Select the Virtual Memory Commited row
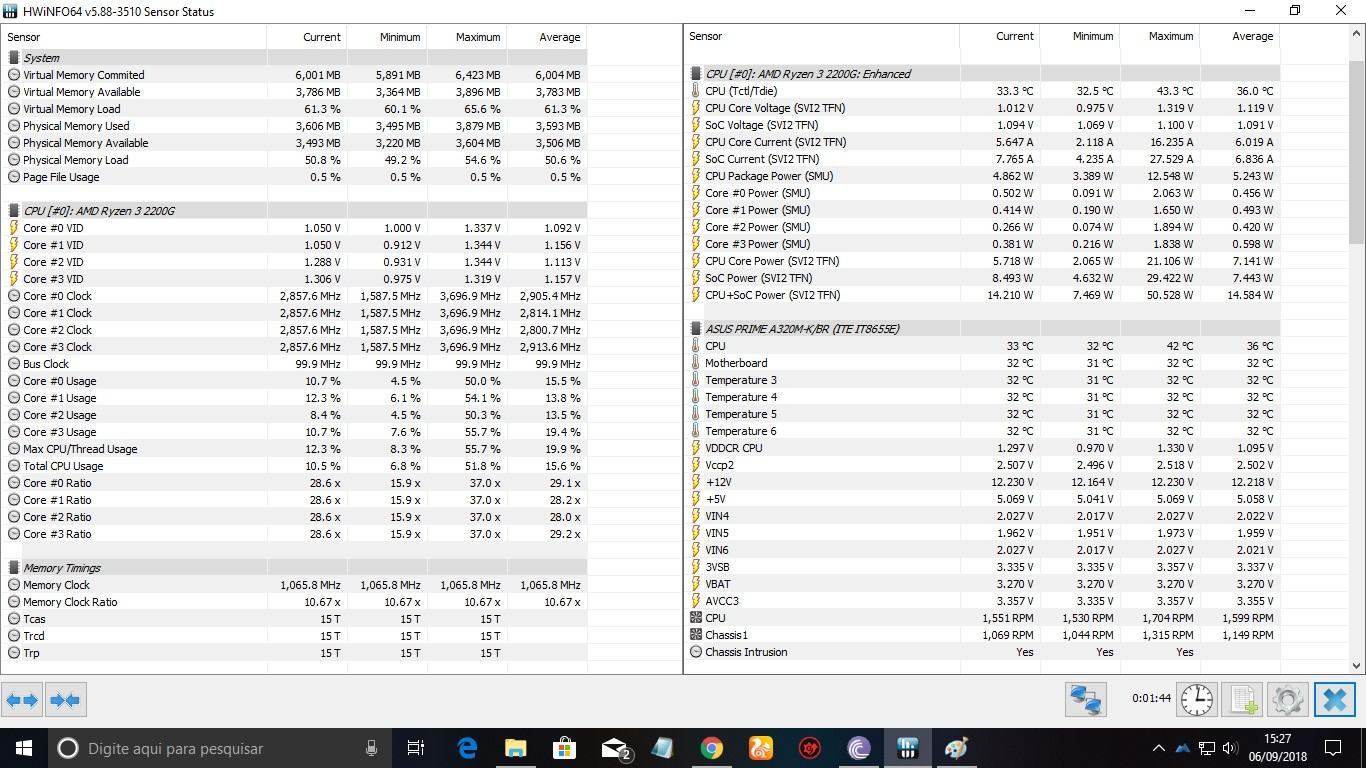The width and height of the screenshot is (1366, 768). click(294, 75)
